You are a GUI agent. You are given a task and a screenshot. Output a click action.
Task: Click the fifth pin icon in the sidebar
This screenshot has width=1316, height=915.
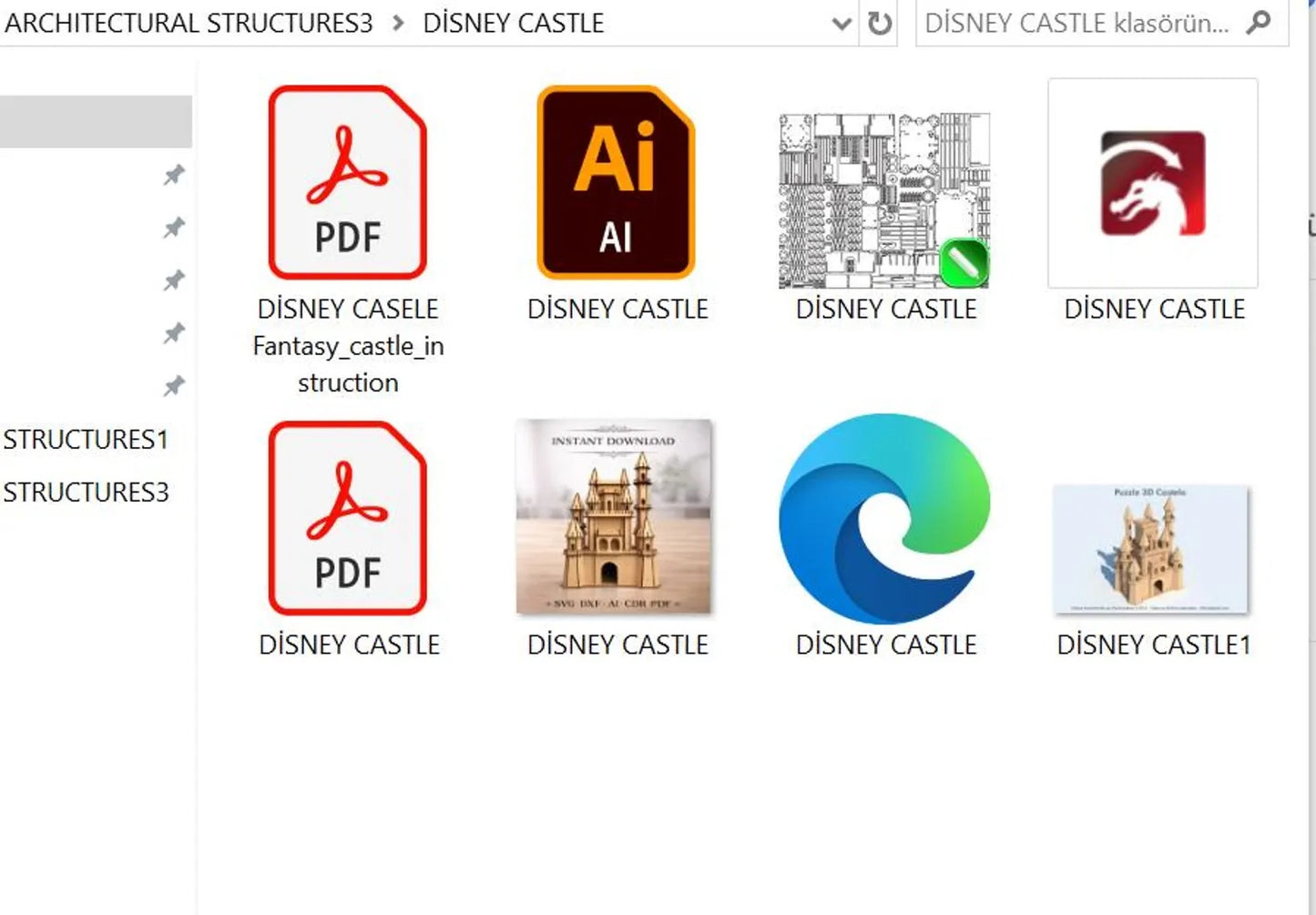(x=173, y=386)
